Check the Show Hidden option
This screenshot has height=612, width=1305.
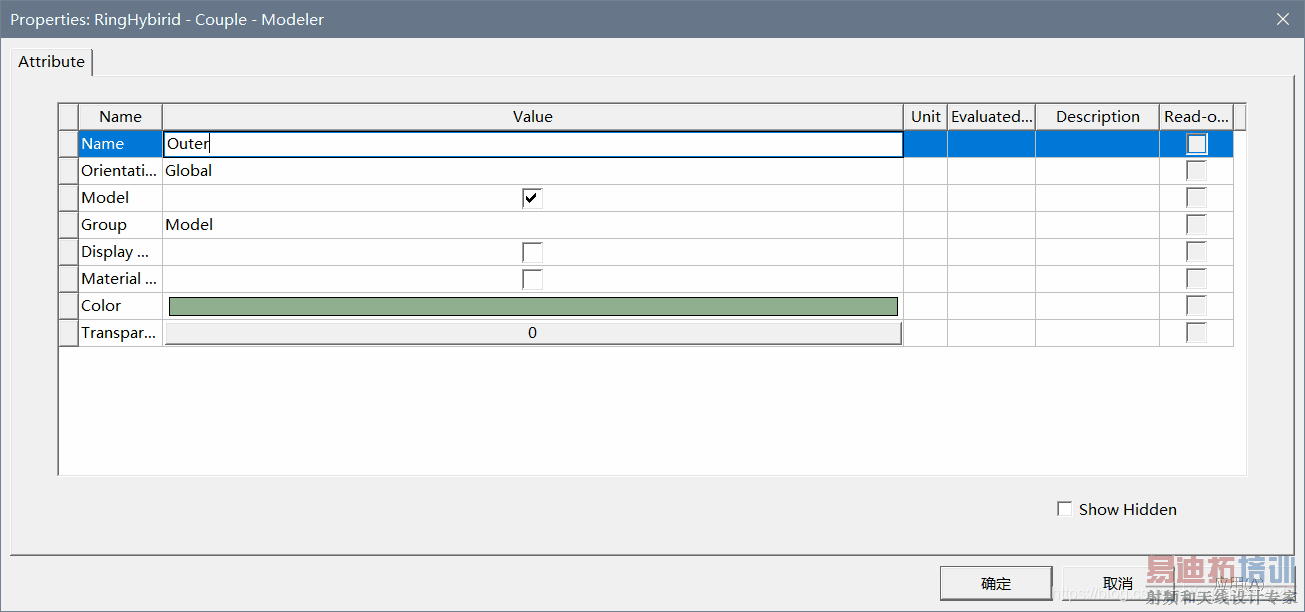click(1065, 509)
